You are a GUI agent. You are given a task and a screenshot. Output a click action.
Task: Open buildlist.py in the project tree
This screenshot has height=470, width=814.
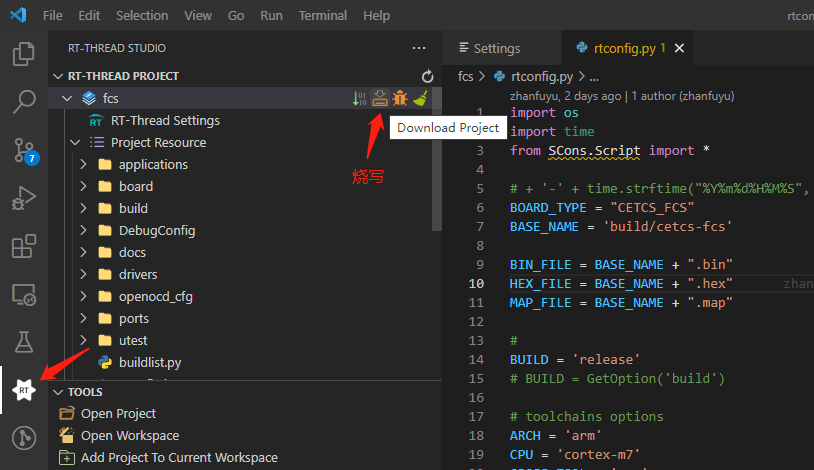click(x=150, y=362)
